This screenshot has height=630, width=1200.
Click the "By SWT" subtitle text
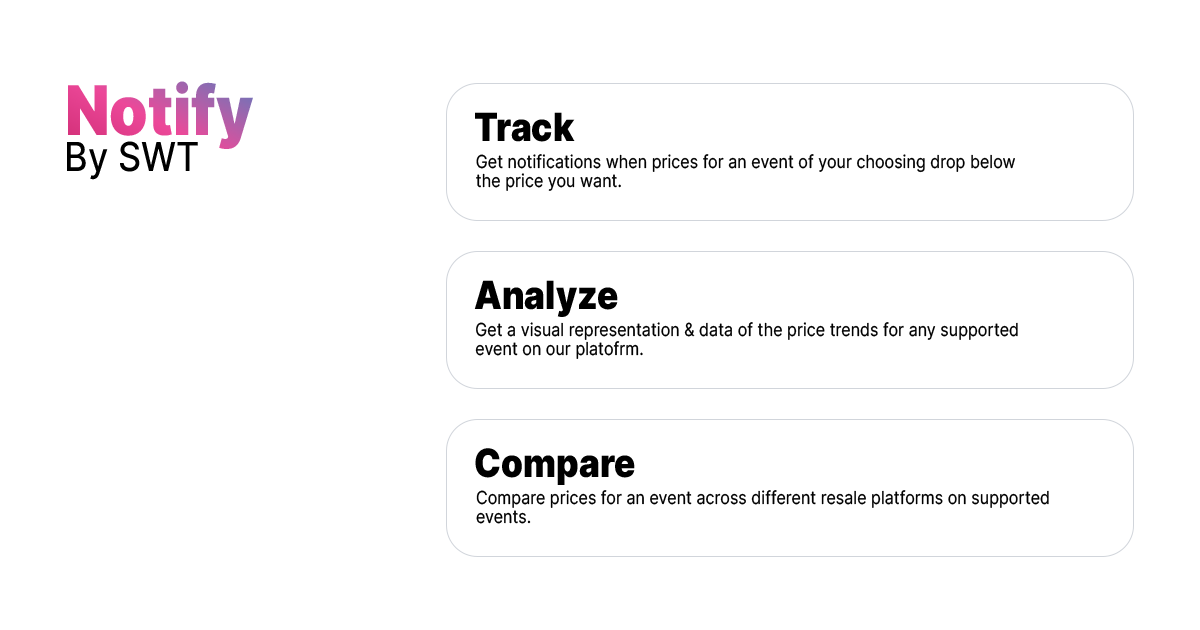pyautogui.click(x=131, y=159)
